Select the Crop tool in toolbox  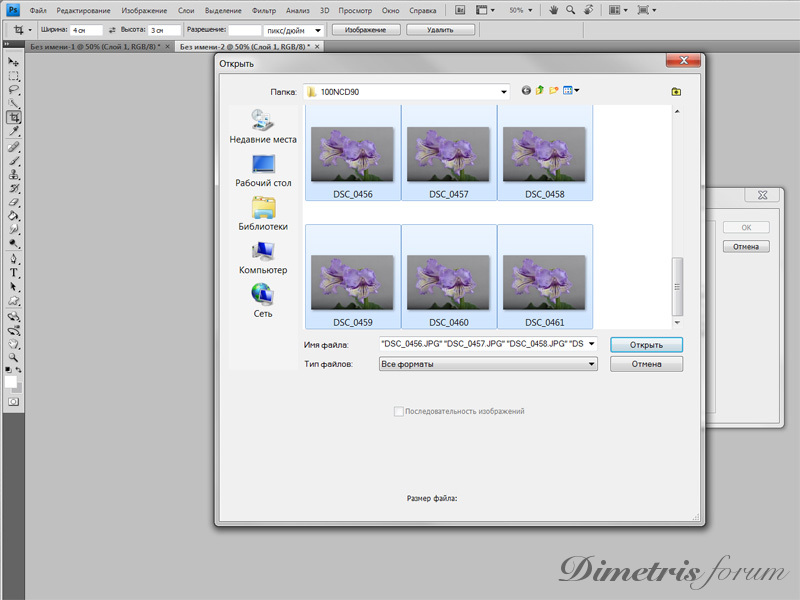point(14,117)
